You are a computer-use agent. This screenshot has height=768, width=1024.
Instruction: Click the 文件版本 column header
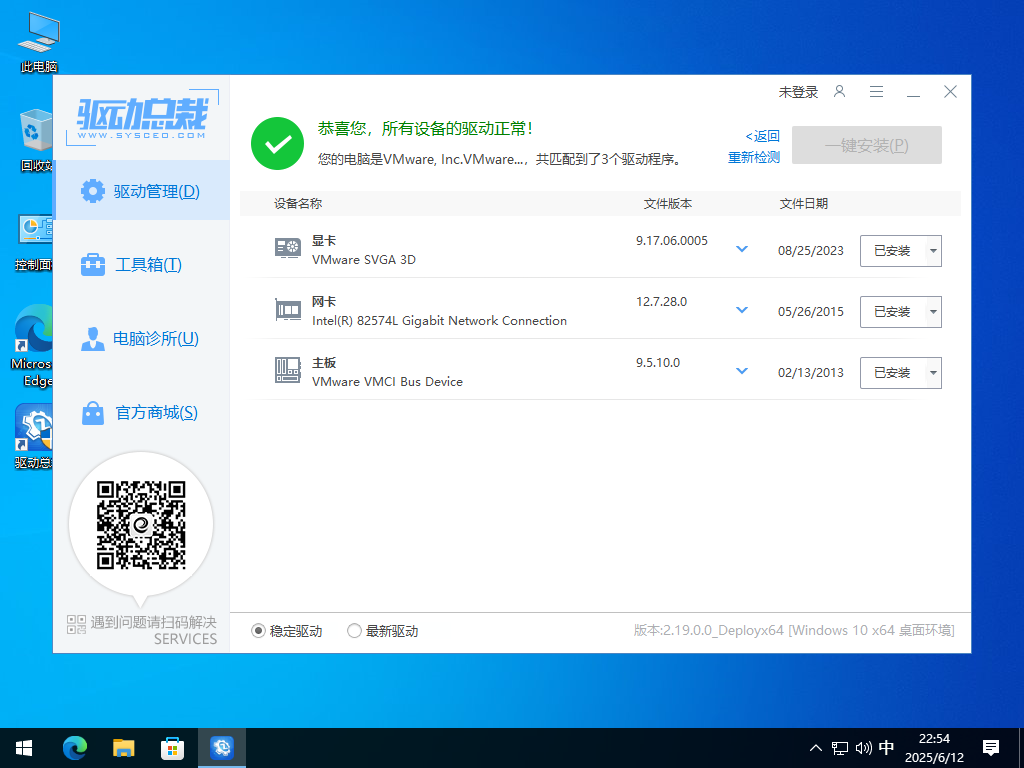(x=667, y=204)
